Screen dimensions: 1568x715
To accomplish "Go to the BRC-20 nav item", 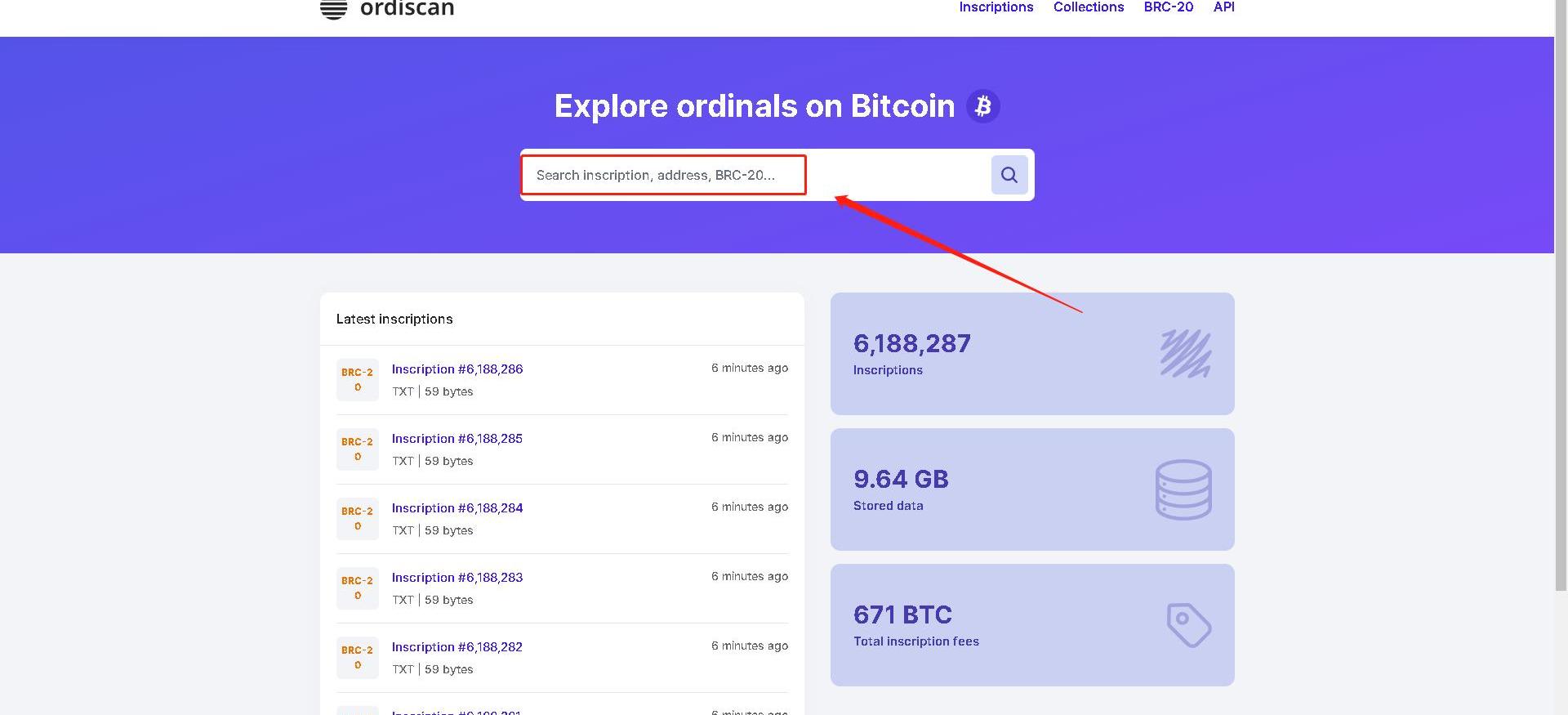I will pos(1168,7).
